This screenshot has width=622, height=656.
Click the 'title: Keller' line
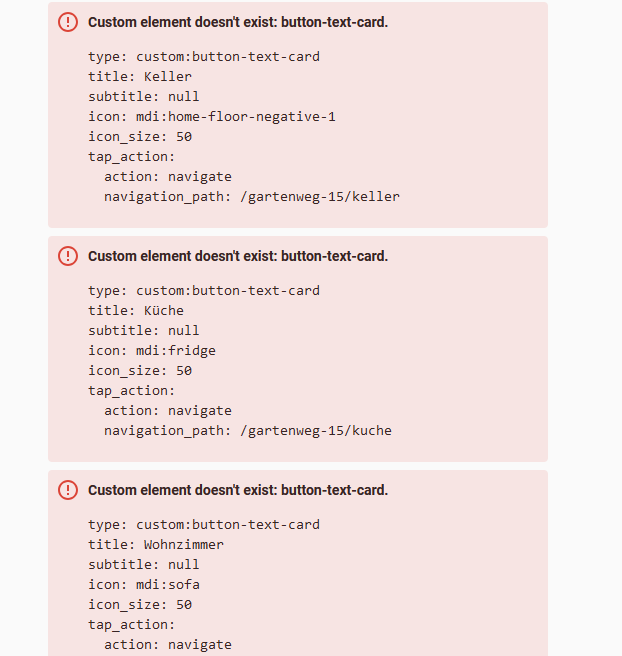[x=140, y=76]
